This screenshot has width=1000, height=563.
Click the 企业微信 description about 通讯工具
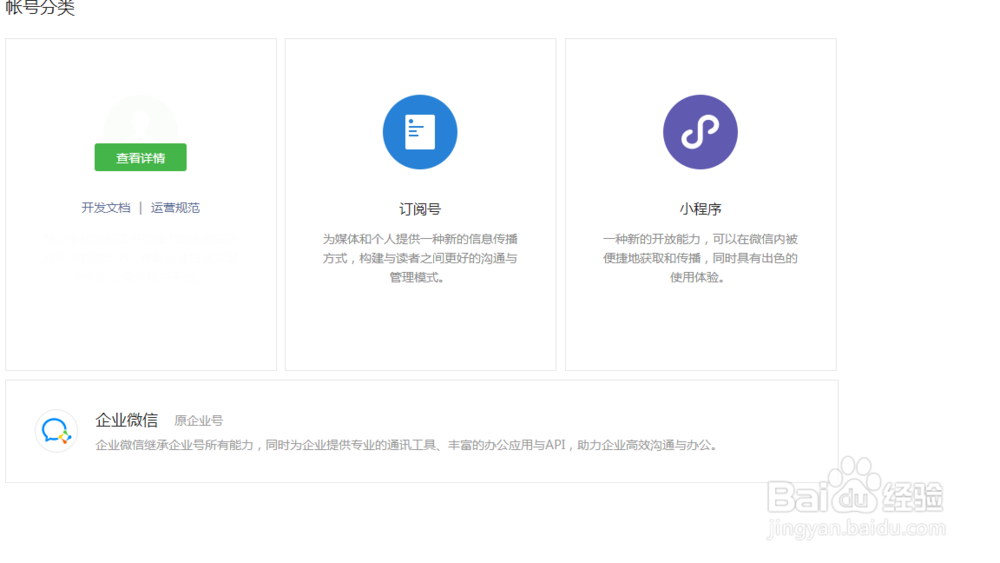[x=406, y=445]
